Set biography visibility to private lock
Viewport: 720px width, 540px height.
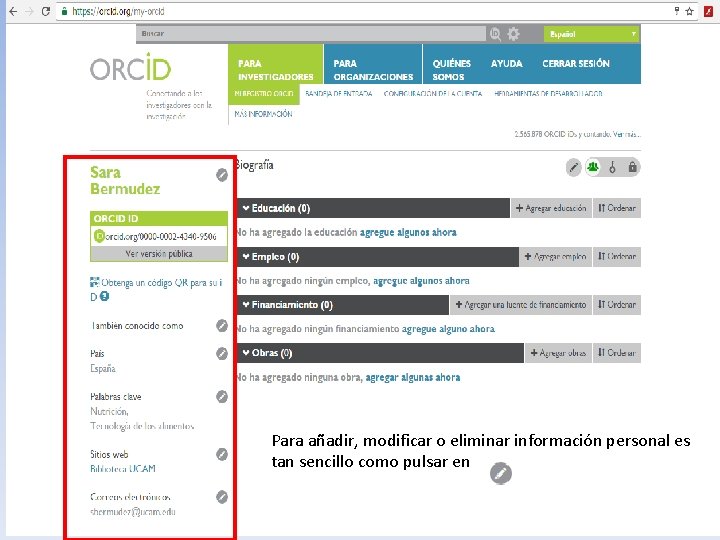(x=632, y=167)
